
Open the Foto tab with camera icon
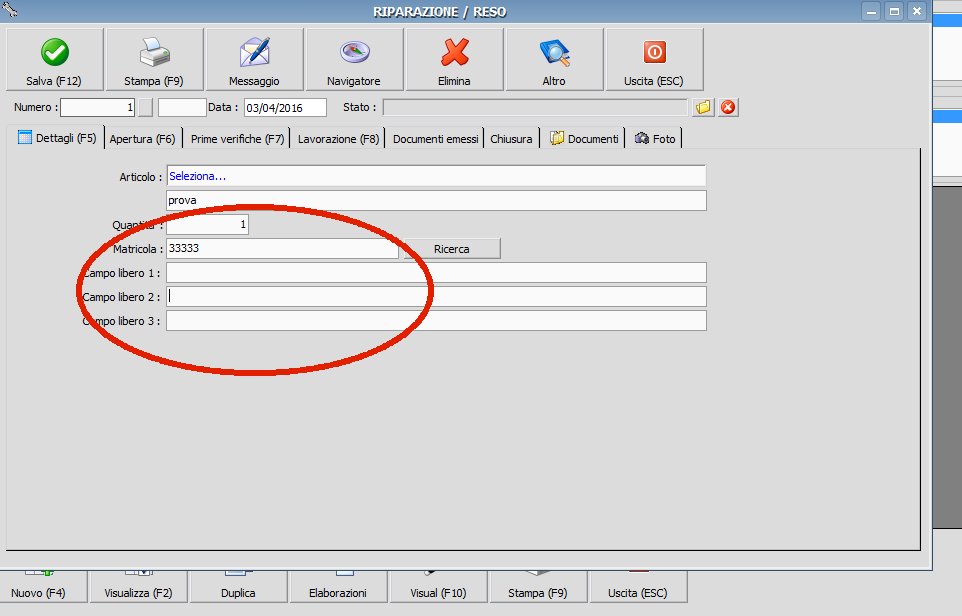[655, 139]
